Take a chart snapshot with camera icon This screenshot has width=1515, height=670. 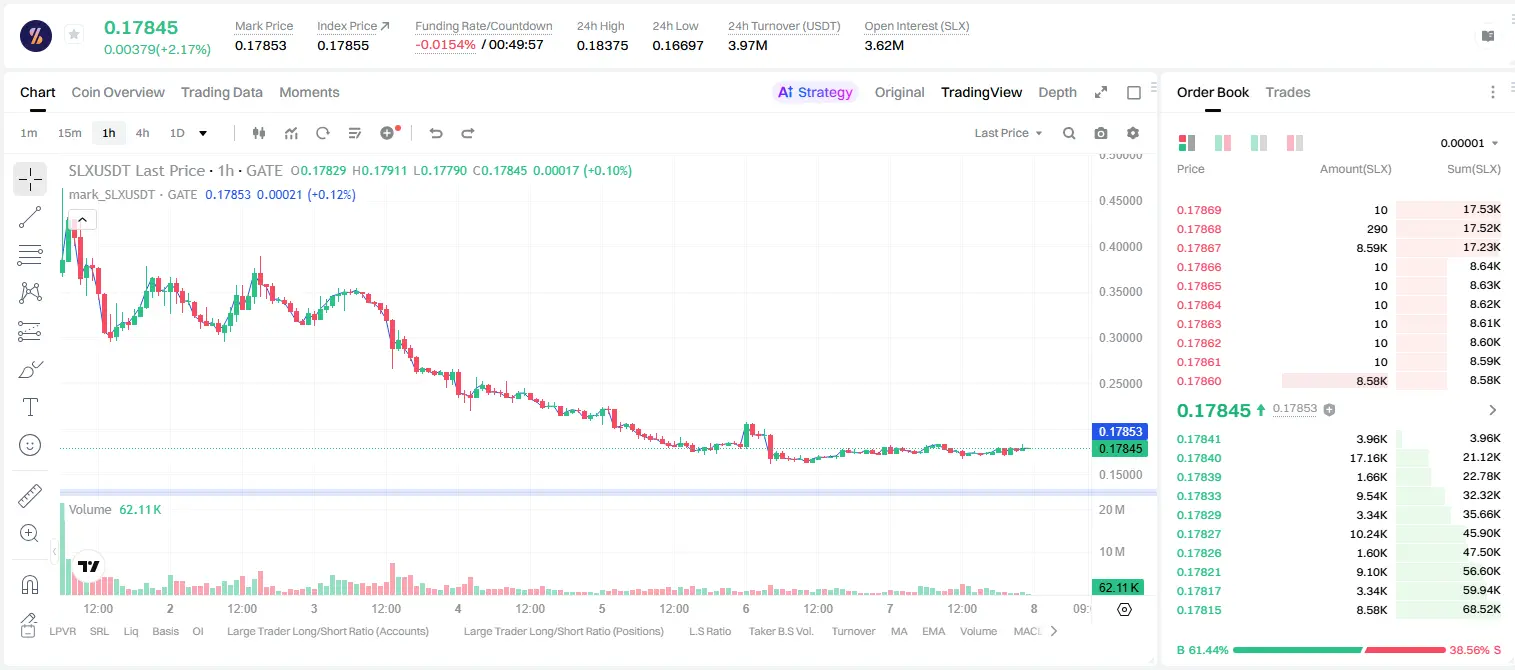point(1101,133)
